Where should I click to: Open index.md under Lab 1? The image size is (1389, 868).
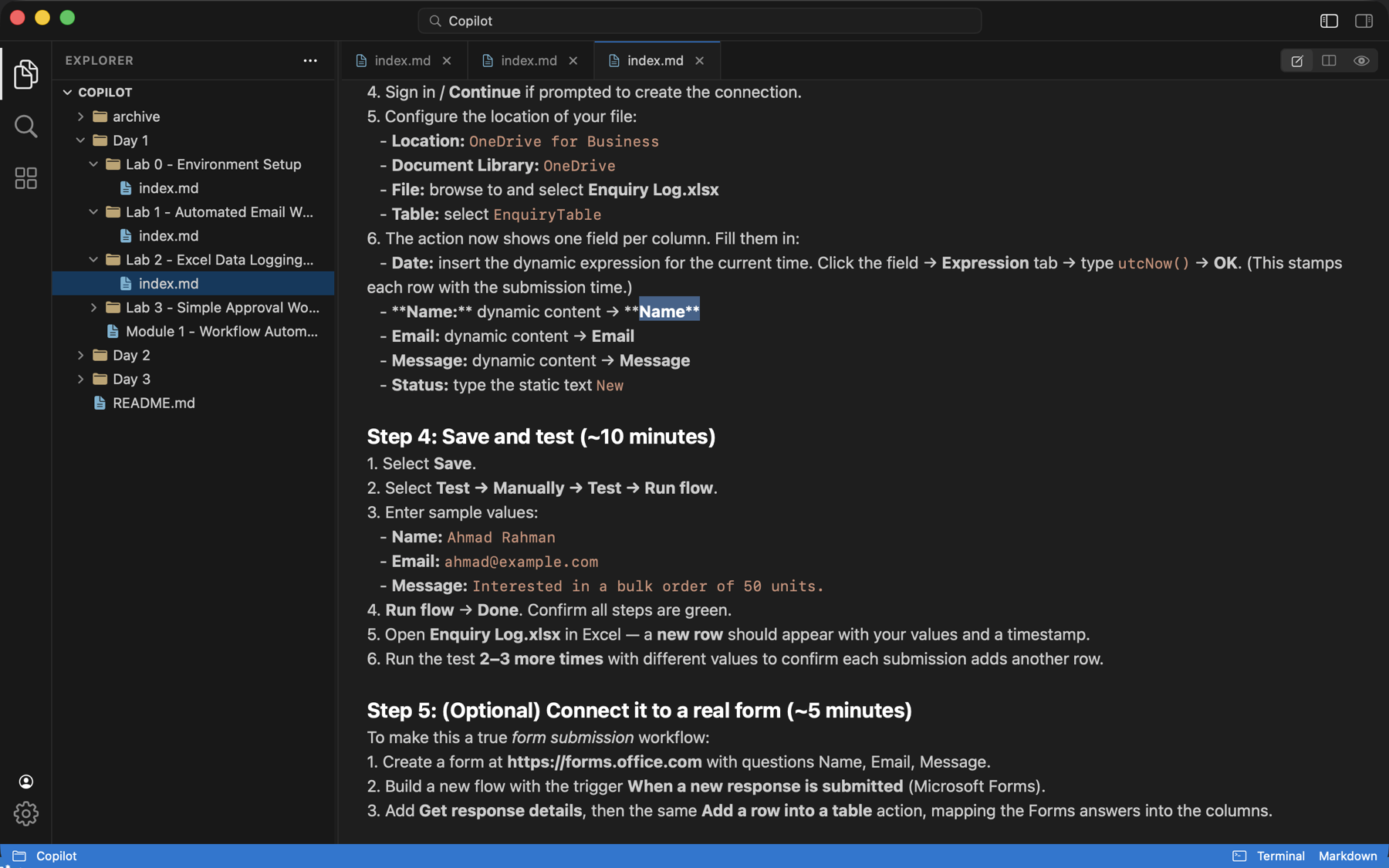pyautogui.click(x=193, y=236)
